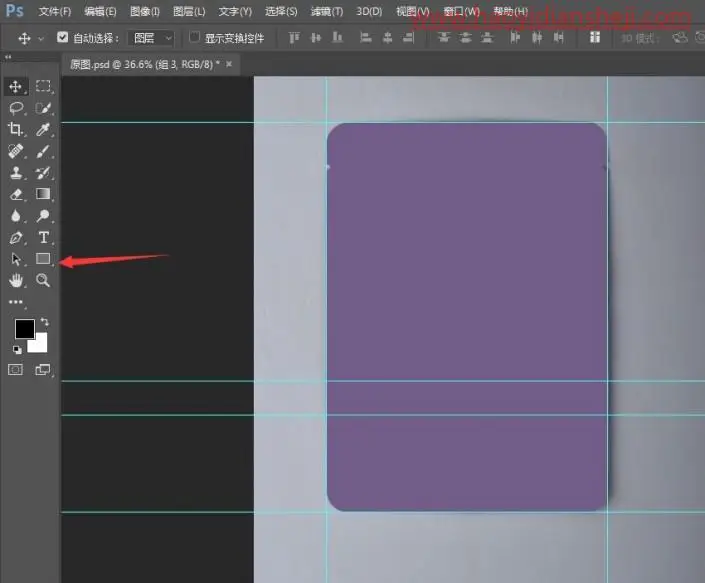Open the Move tool preset picker arrow

[41, 39]
